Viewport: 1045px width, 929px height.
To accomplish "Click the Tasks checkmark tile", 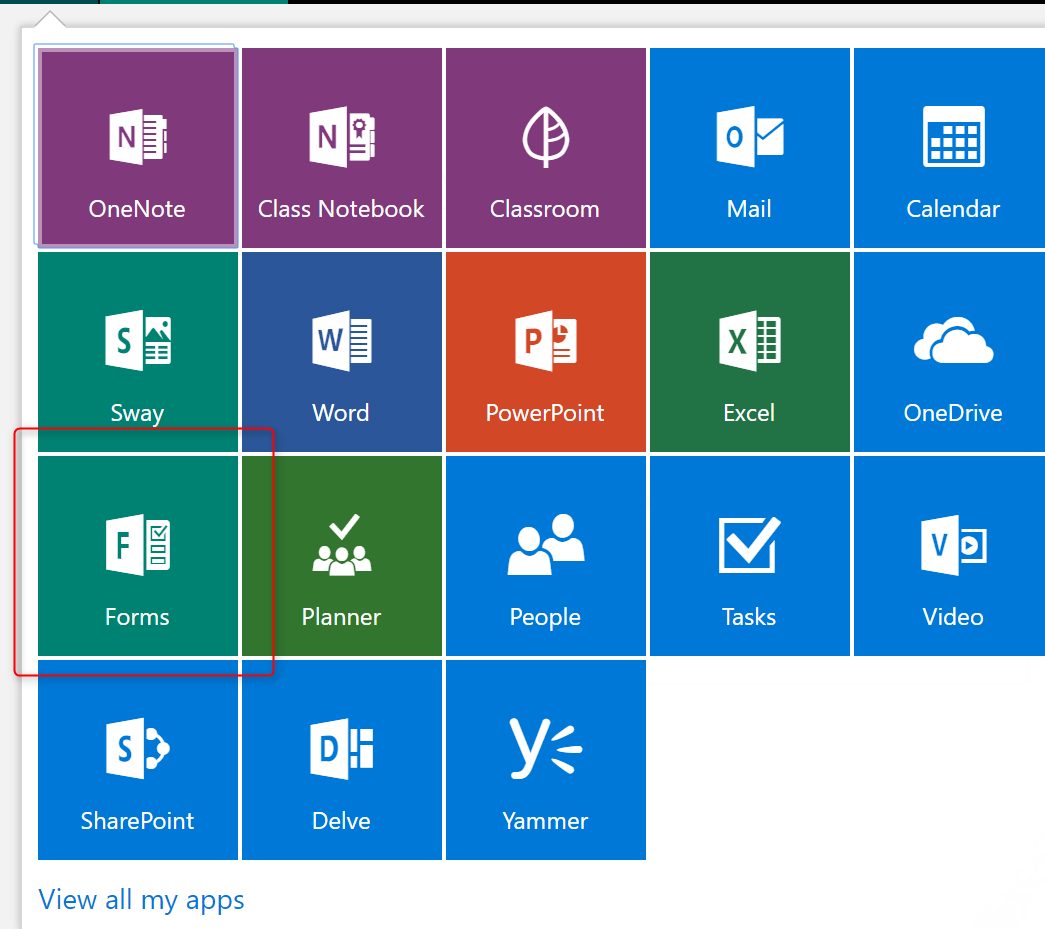I will (750, 555).
